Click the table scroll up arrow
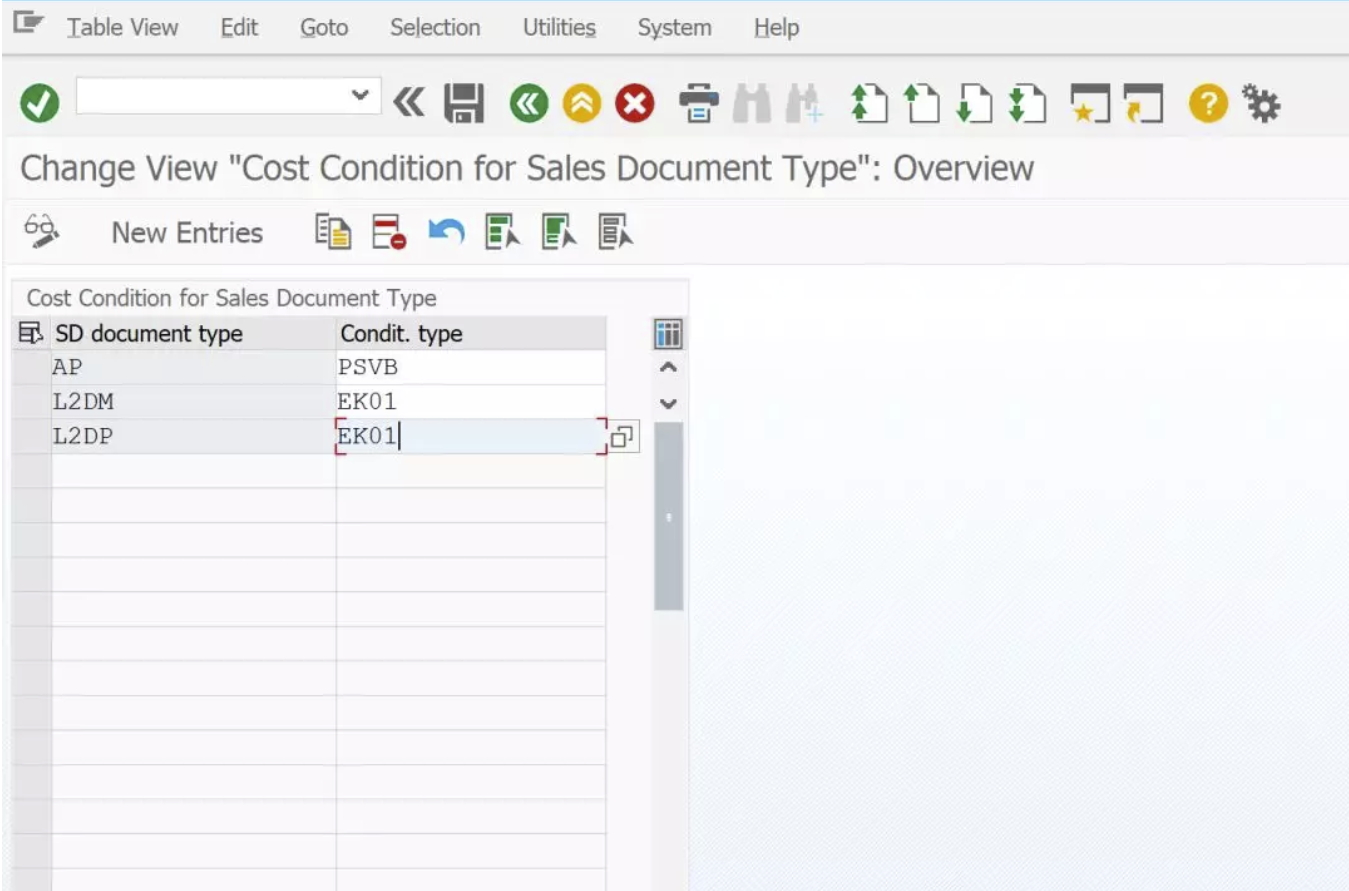This screenshot has width=1349, height=891. click(x=669, y=368)
